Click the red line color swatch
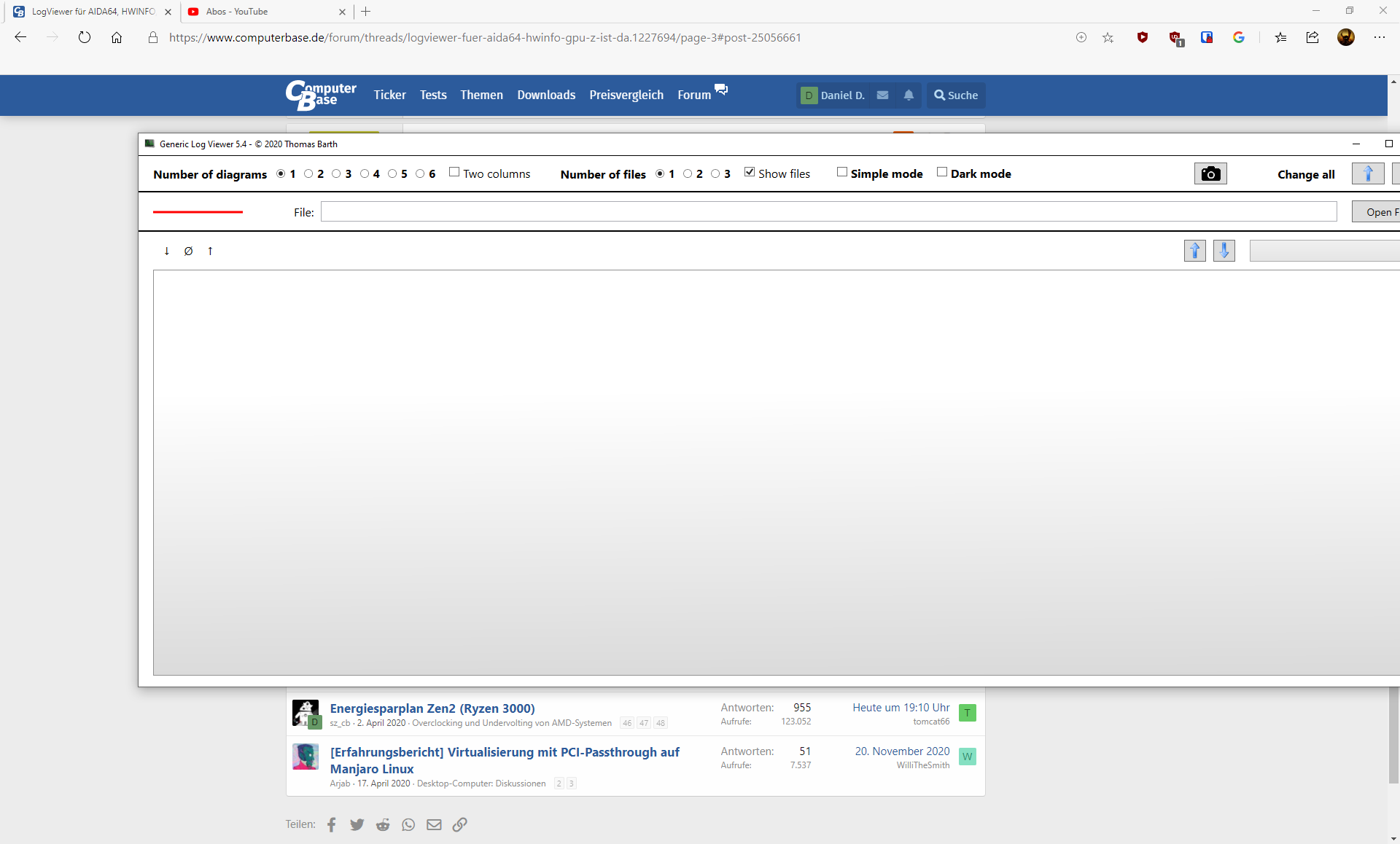The width and height of the screenshot is (1400, 844). point(198,212)
